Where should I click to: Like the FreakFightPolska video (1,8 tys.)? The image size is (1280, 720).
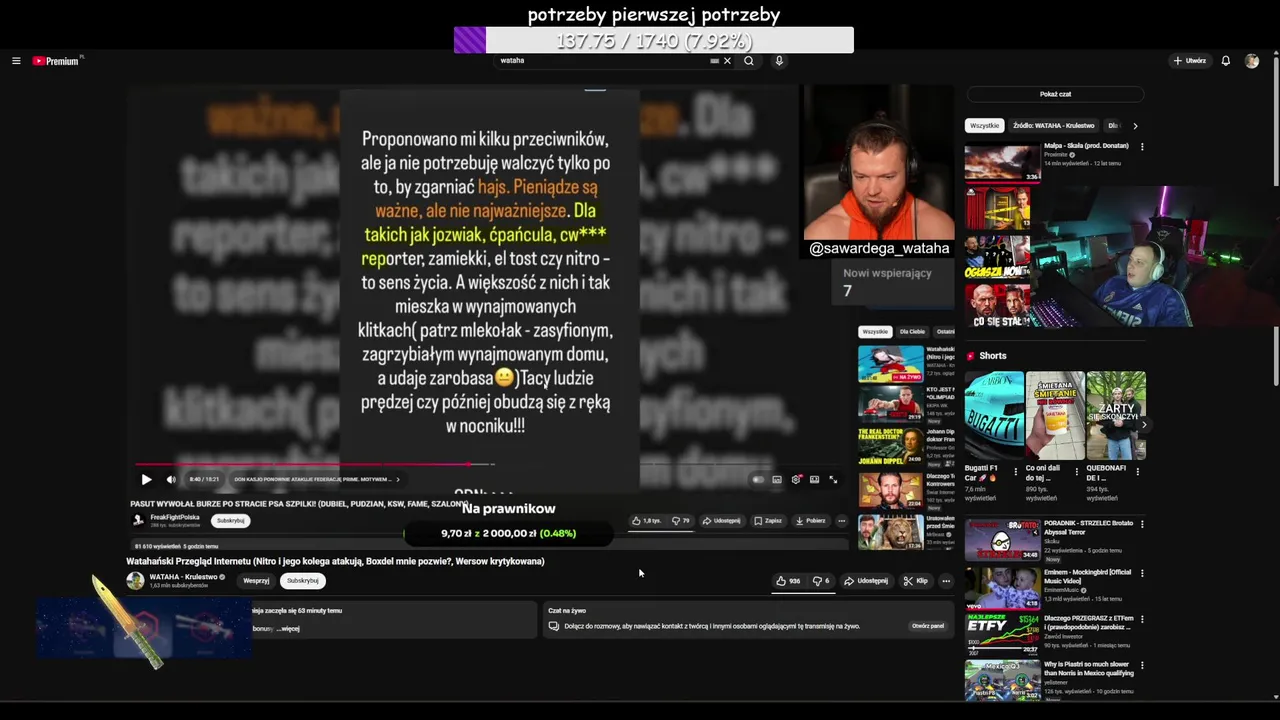(x=646, y=520)
